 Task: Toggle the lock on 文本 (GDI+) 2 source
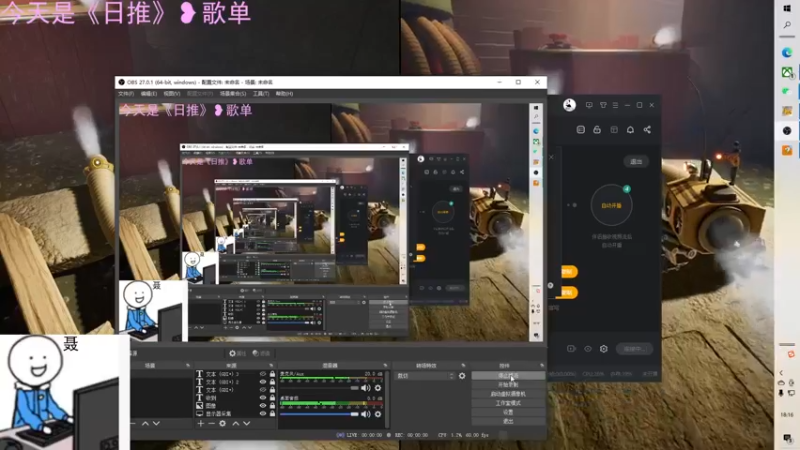[x=272, y=382]
